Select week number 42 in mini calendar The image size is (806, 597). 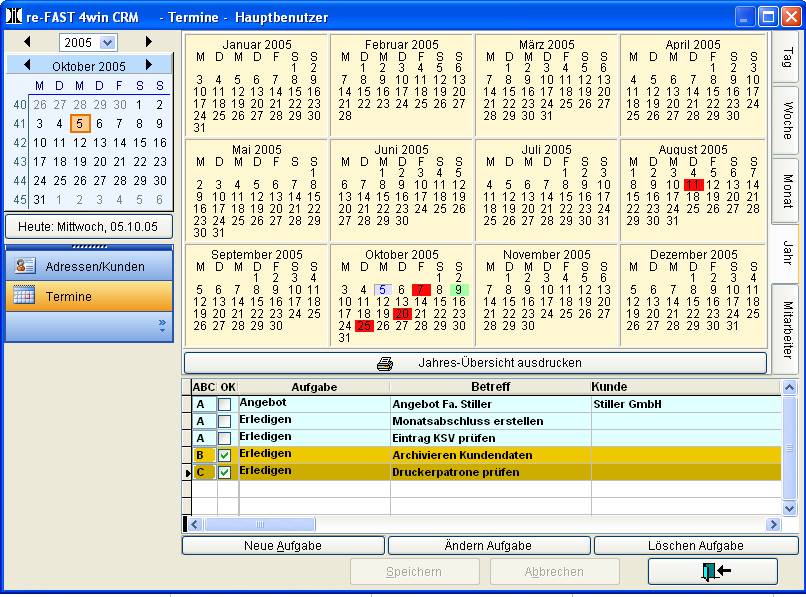click(x=19, y=142)
